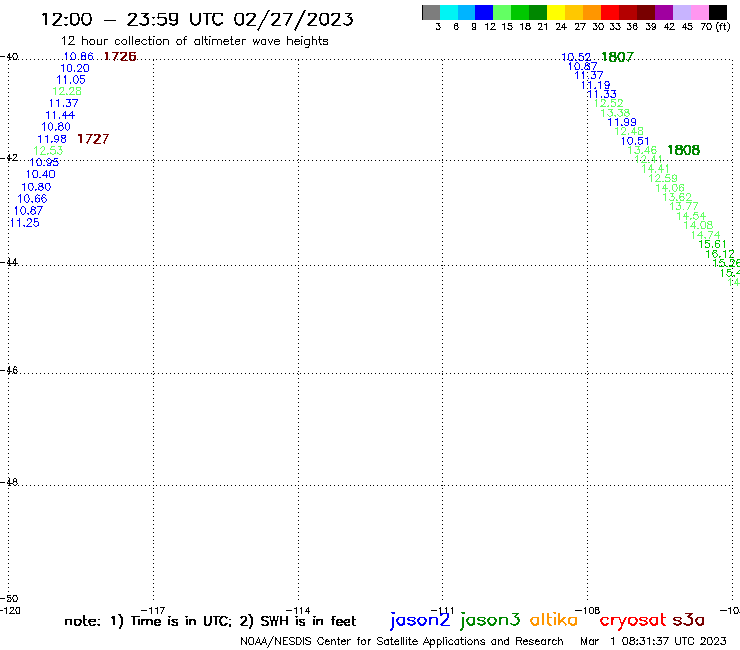Click the 14.41 wave height value
The width and height of the screenshot is (740, 650).
point(656,169)
